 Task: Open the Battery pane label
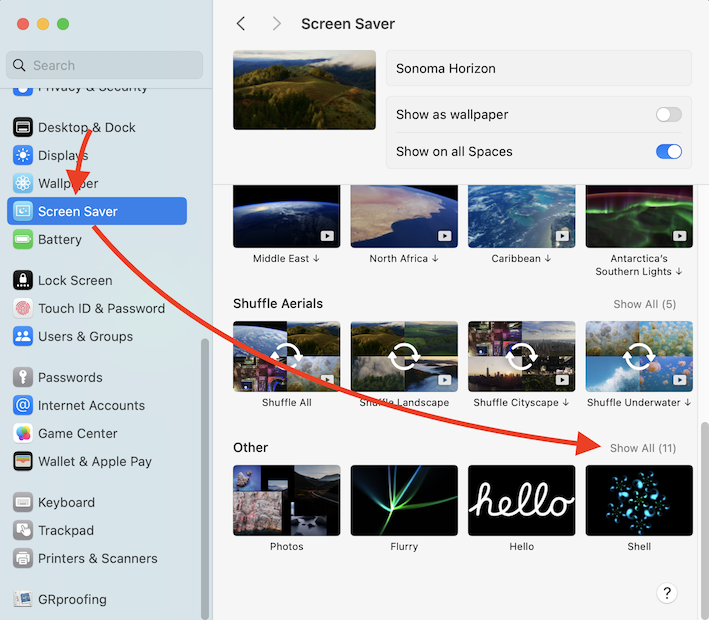60,239
